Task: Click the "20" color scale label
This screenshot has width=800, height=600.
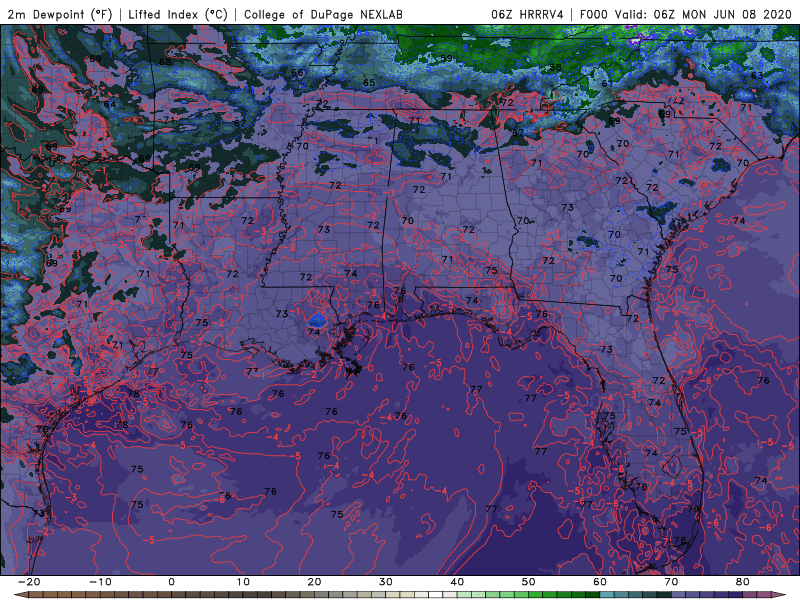Action: coord(314,582)
